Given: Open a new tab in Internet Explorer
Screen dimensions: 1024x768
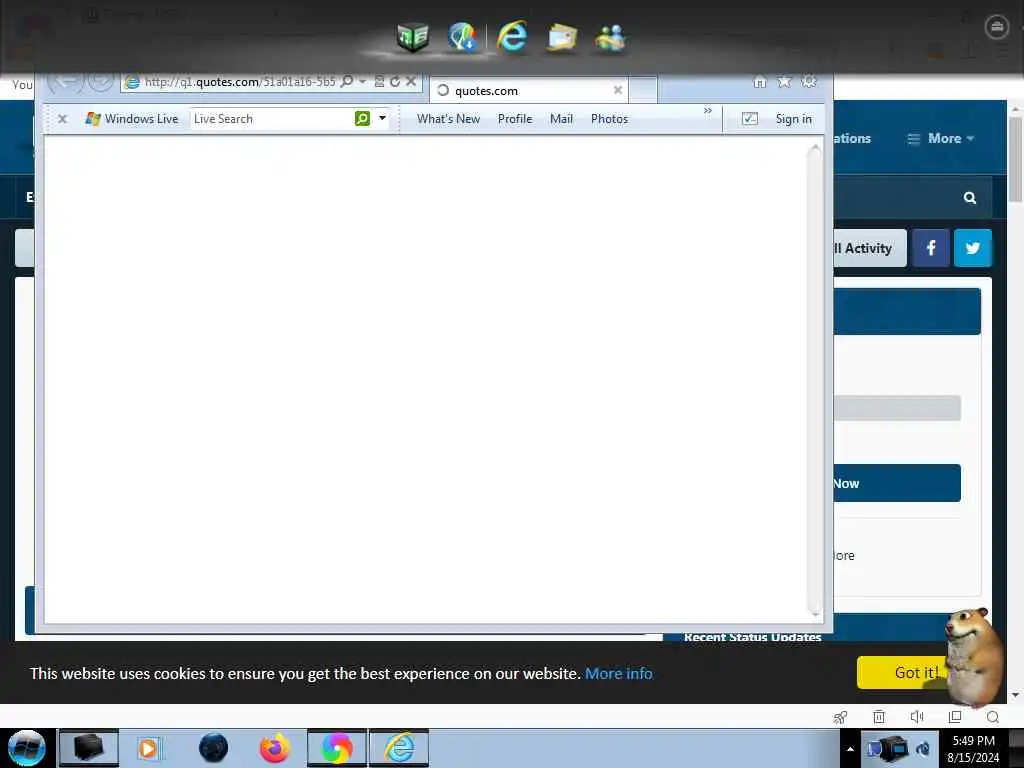Looking at the screenshot, I should [643, 90].
